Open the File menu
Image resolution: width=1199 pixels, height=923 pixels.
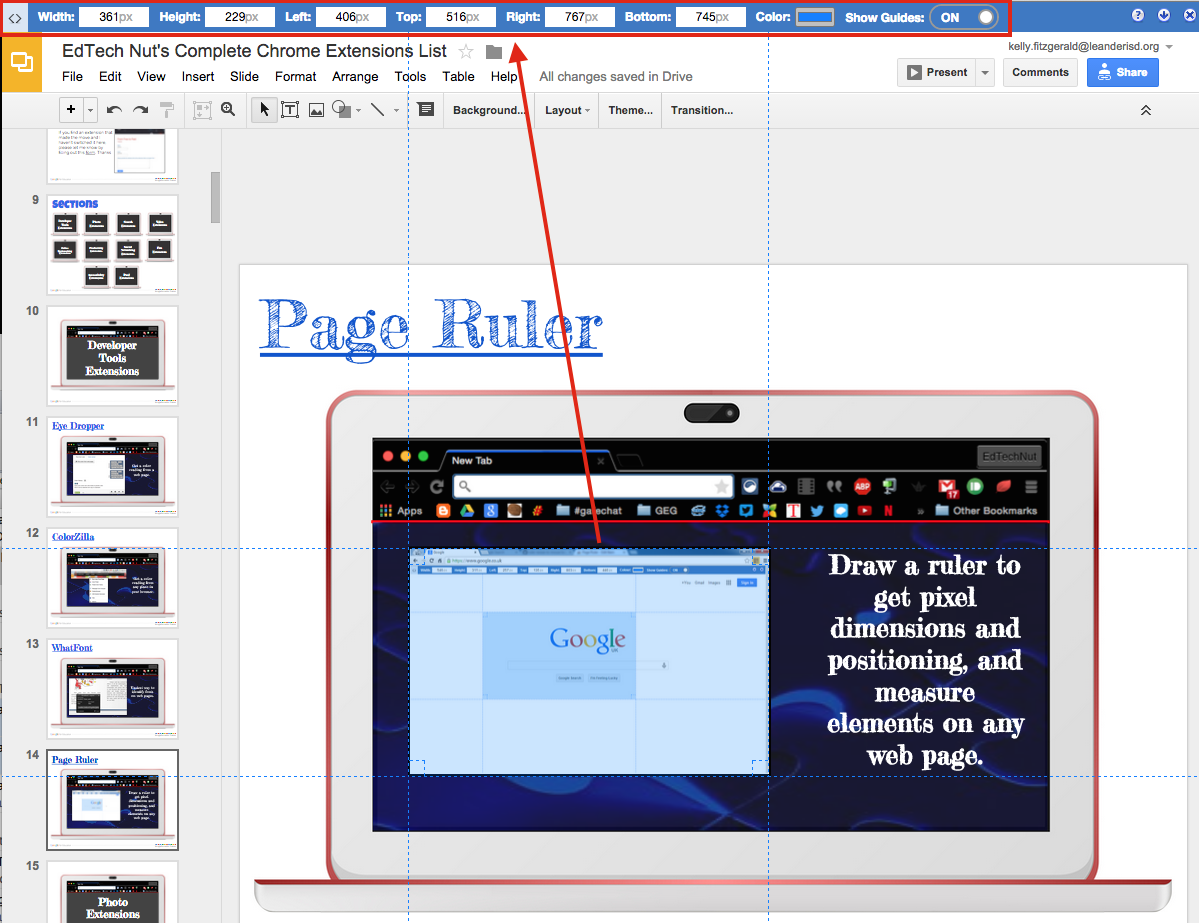coord(72,76)
